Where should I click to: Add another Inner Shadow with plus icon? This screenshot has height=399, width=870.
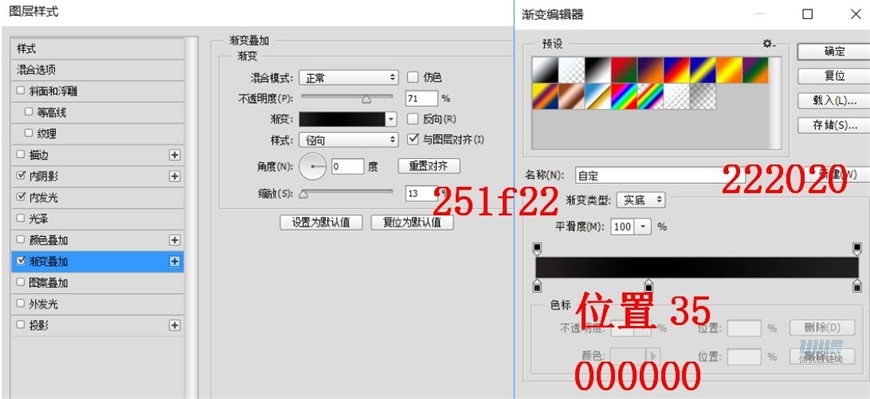point(175,176)
